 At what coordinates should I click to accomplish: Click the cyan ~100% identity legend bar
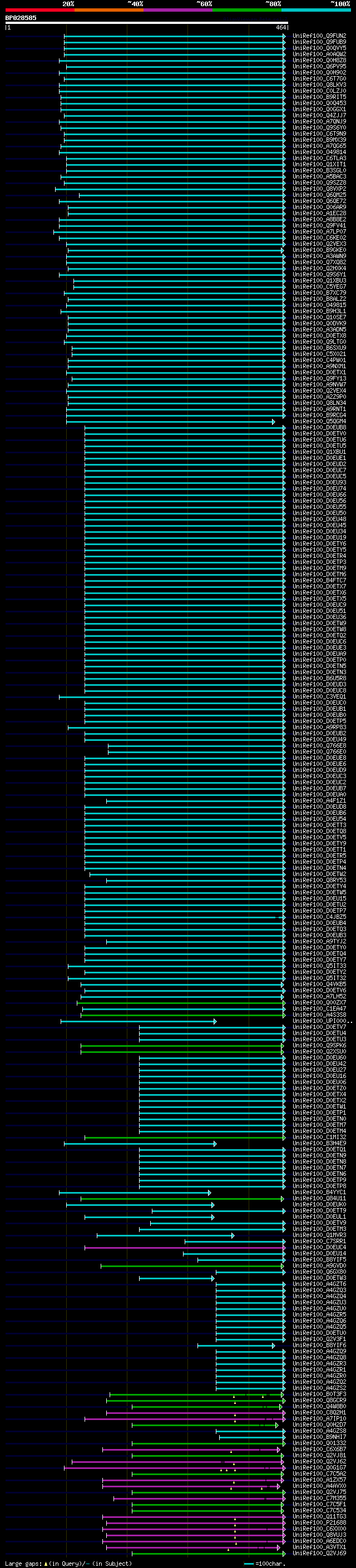point(317,11)
